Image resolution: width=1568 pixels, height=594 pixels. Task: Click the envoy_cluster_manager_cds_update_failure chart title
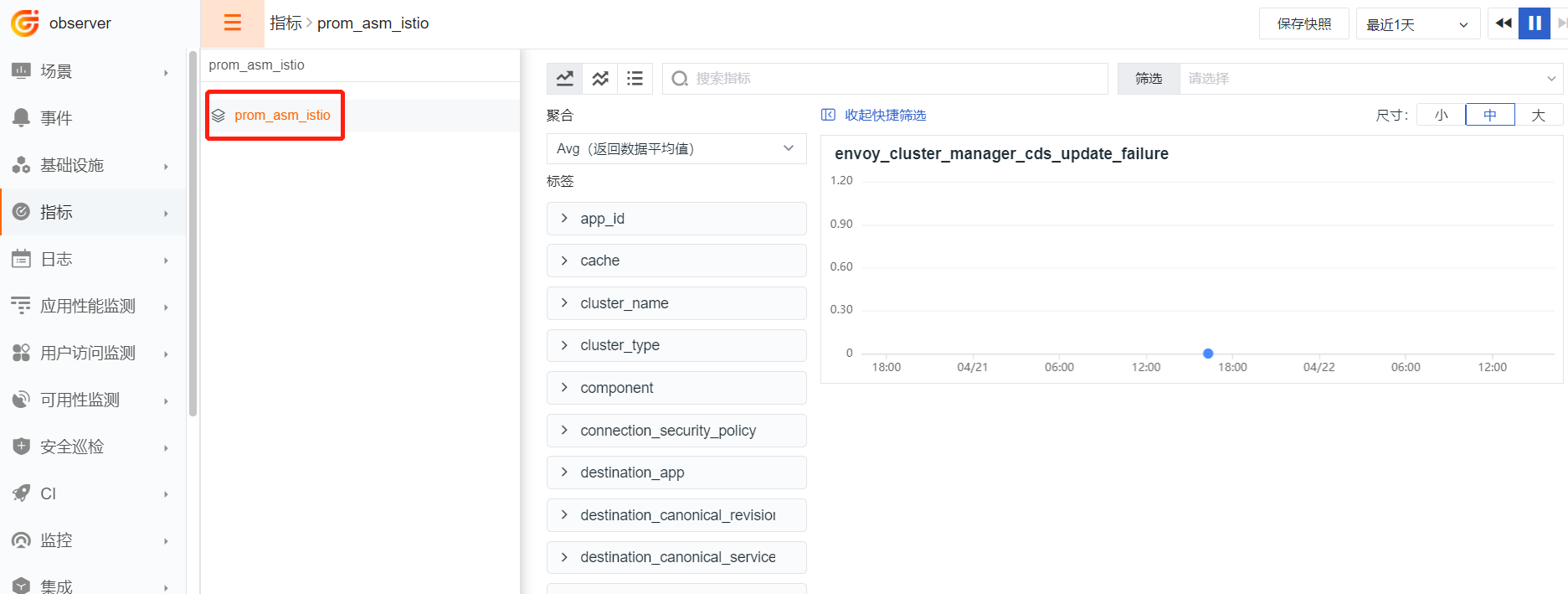pyautogui.click(x=1001, y=153)
